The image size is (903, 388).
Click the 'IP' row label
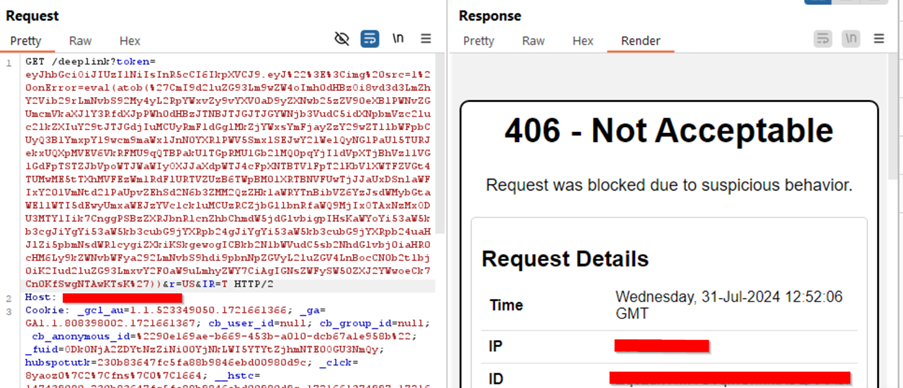(x=495, y=347)
